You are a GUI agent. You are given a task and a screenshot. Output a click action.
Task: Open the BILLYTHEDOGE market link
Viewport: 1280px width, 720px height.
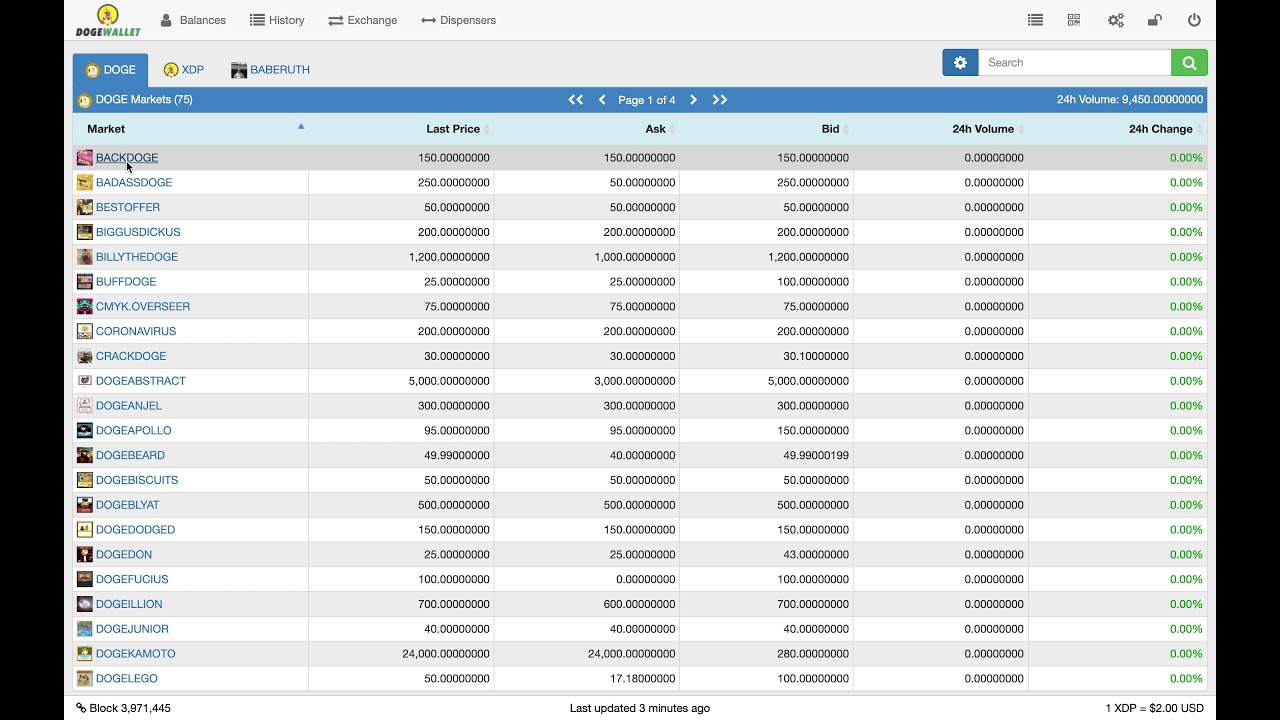tap(137, 257)
